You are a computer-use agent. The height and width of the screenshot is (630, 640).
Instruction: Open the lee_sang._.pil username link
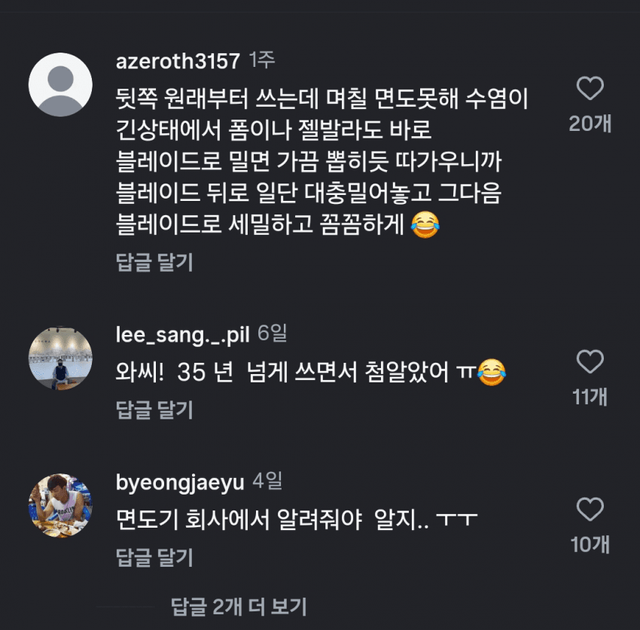coord(183,334)
